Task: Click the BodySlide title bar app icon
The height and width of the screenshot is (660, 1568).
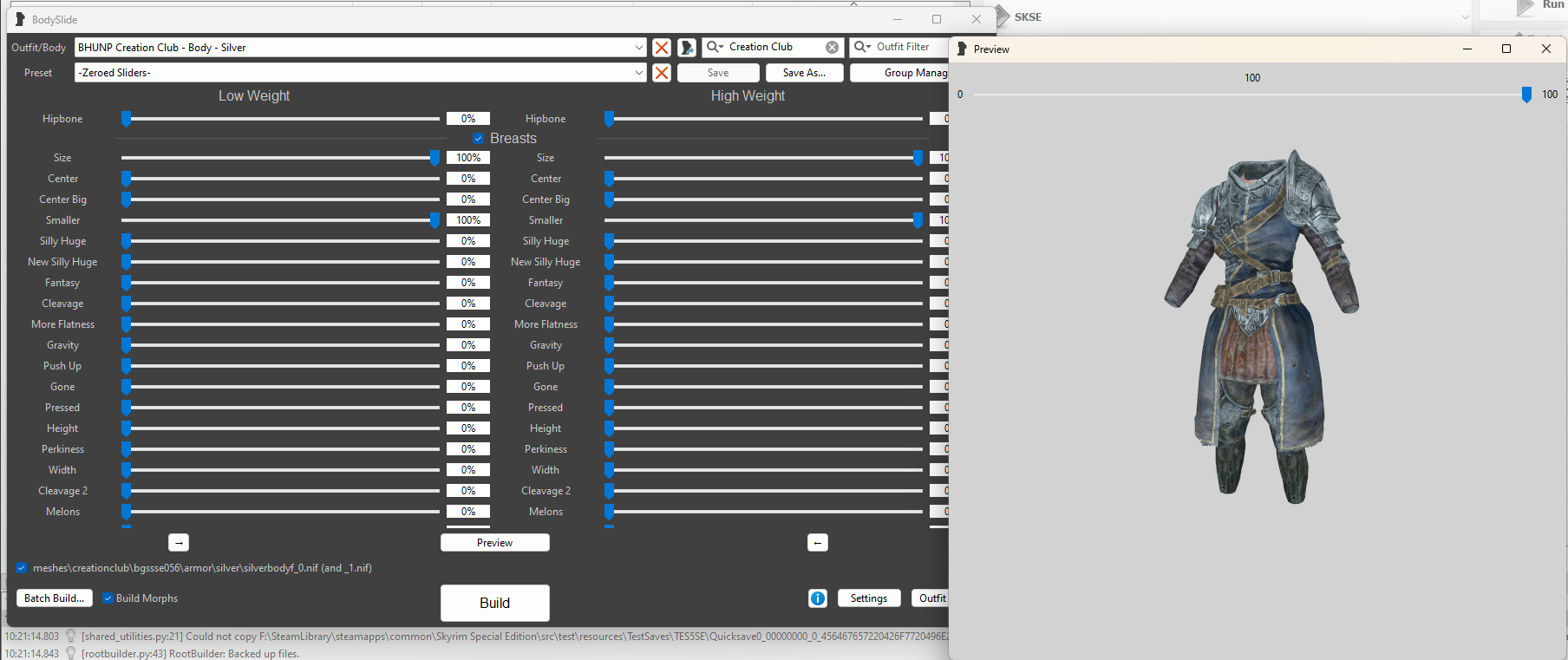Action: coord(20,19)
